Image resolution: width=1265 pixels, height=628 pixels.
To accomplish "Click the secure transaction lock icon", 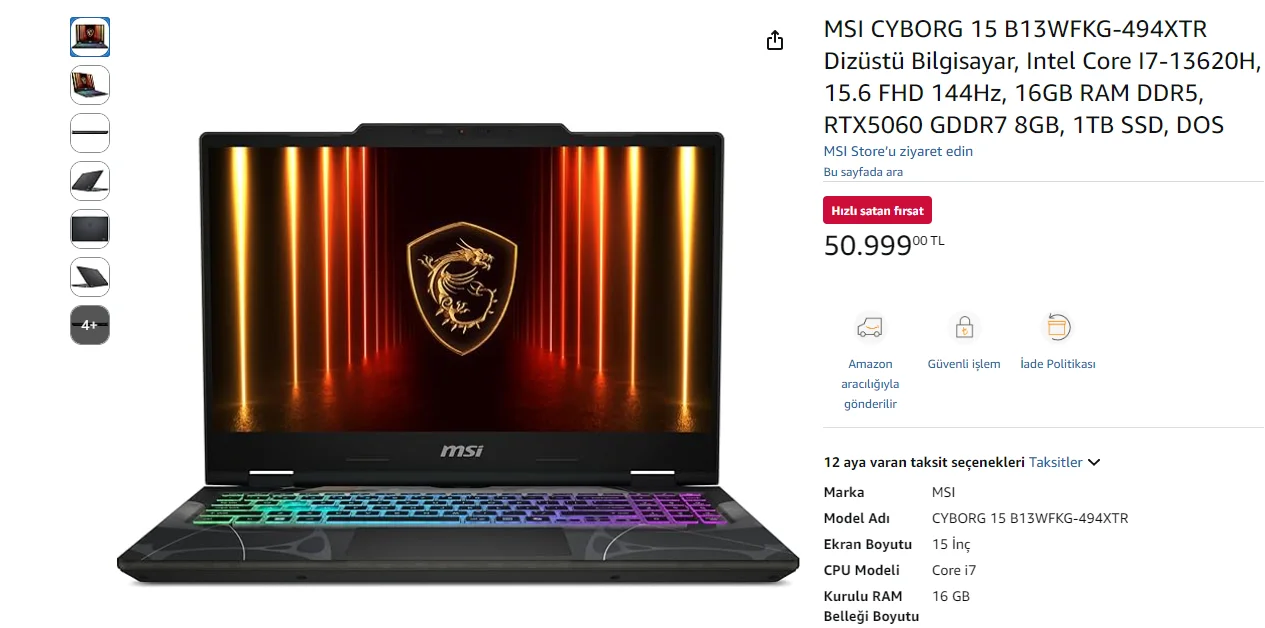I will tap(964, 327).
